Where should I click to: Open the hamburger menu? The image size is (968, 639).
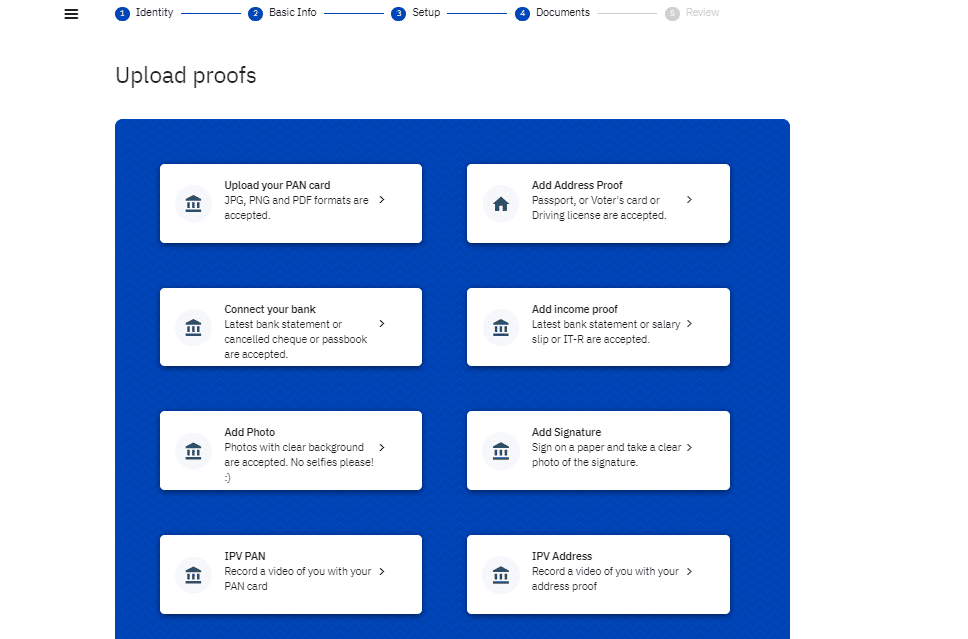click(x=71, y=14)
